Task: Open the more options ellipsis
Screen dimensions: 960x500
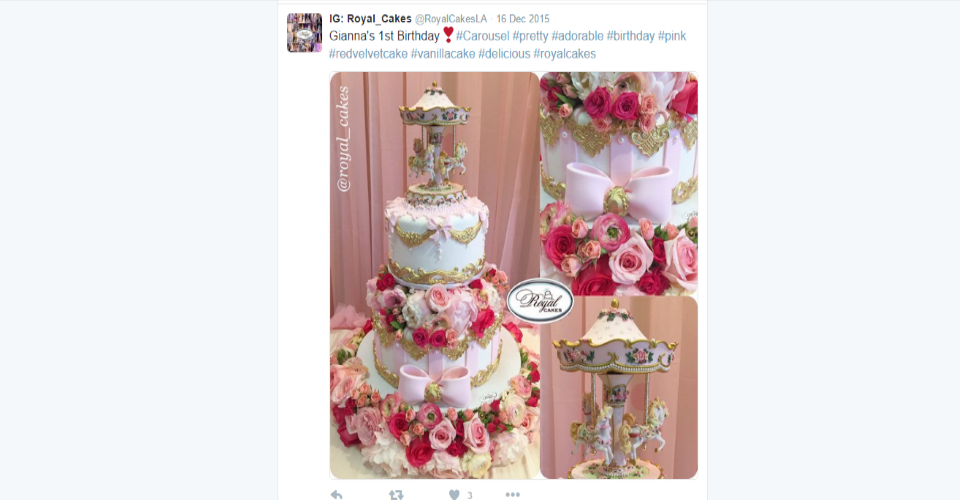Action: tap(512, 494)
